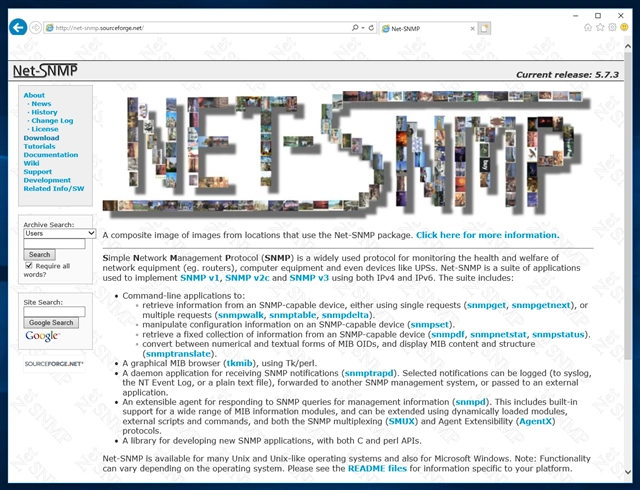
Task: Click Current release: 5.7.3 text
Action: tap(567, 75)
